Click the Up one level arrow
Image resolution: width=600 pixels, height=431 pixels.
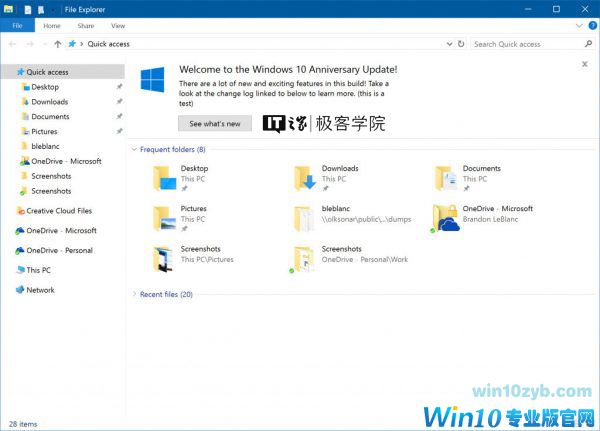click(58, 44)
